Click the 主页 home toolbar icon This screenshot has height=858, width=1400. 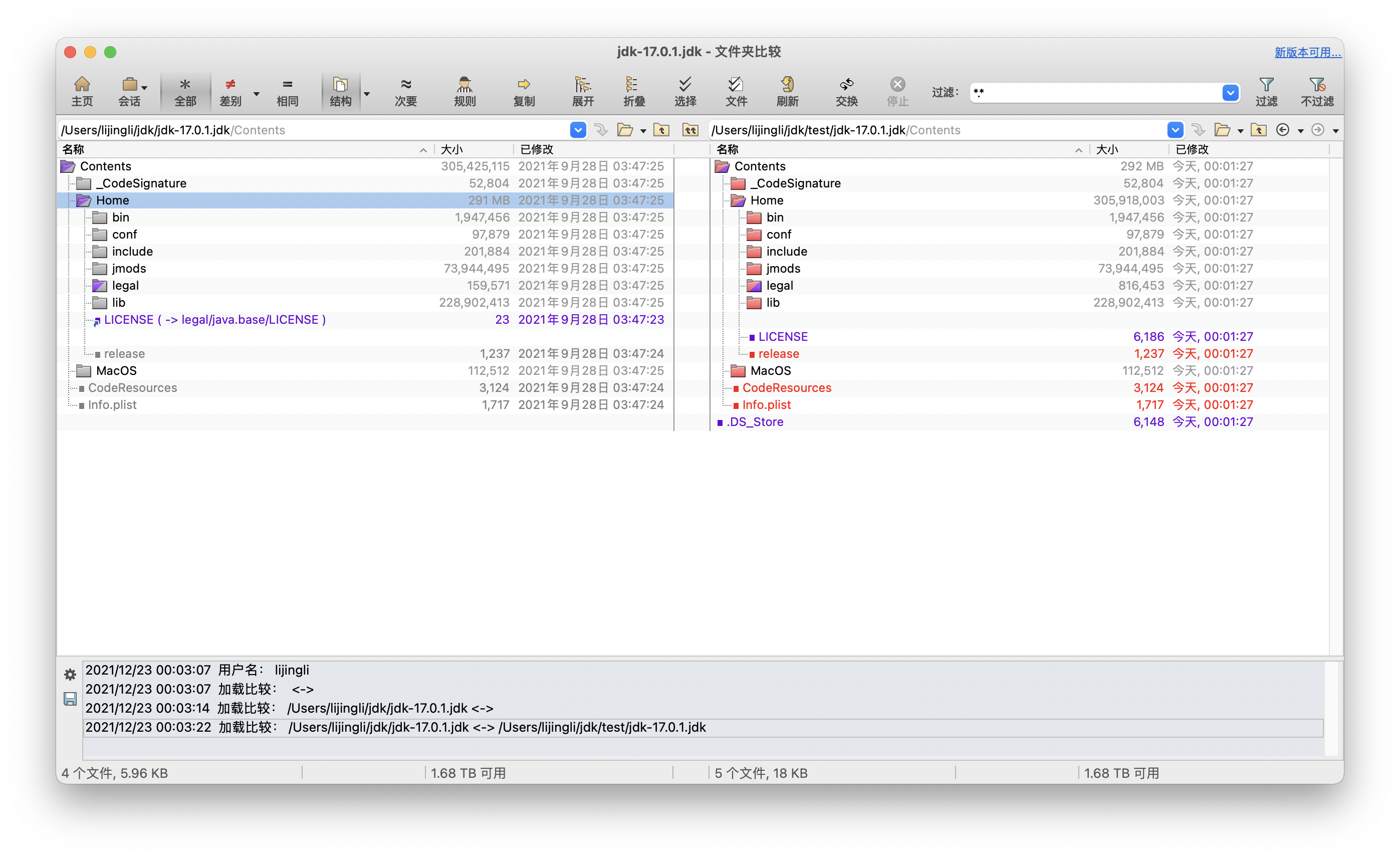82,91
